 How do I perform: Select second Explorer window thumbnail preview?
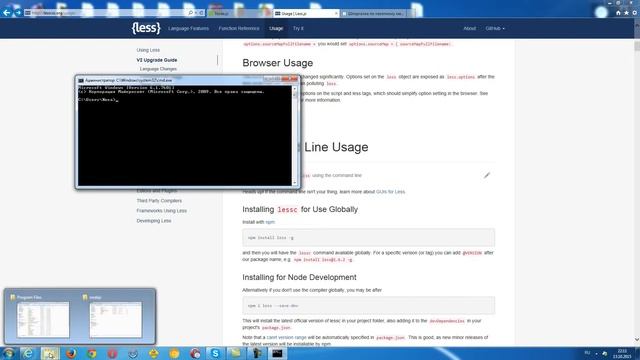tap(116, 319)
